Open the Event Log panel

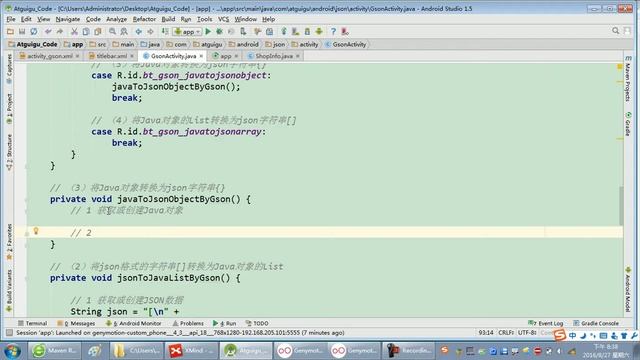coord(545,323)
